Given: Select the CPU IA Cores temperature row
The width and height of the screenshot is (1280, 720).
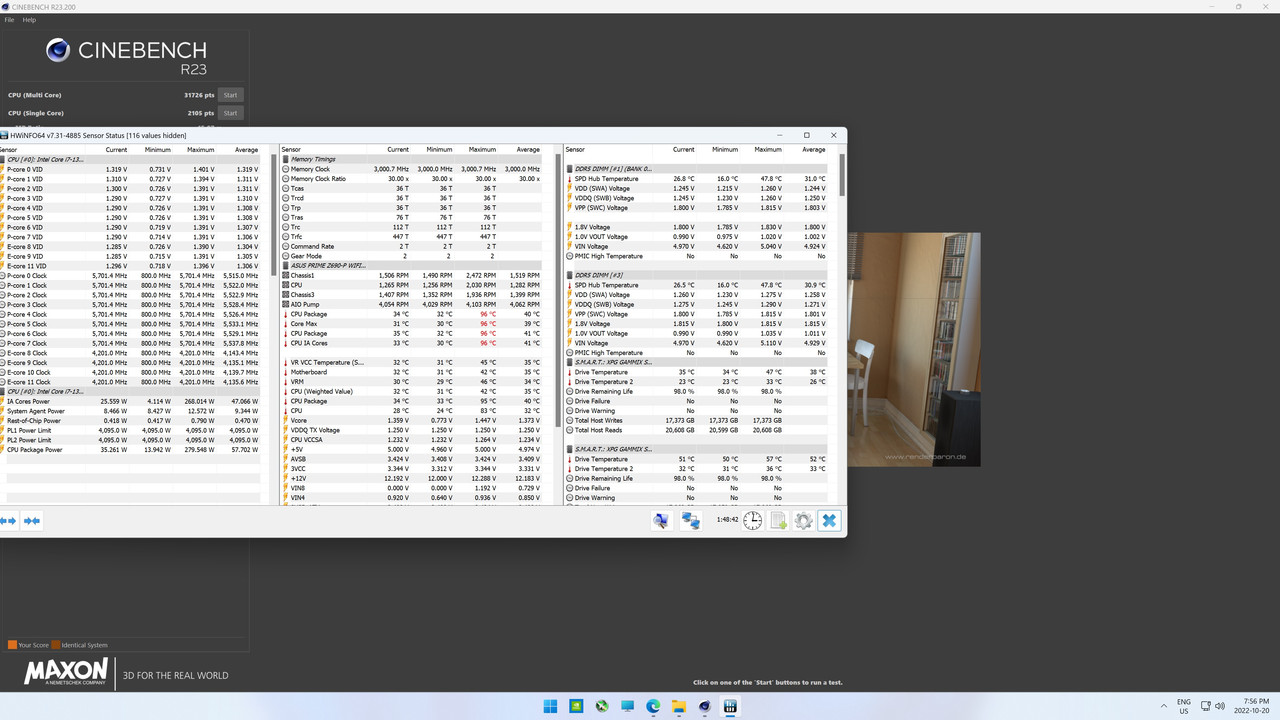Looking at the screenshot, I should [x=411, y=343].
